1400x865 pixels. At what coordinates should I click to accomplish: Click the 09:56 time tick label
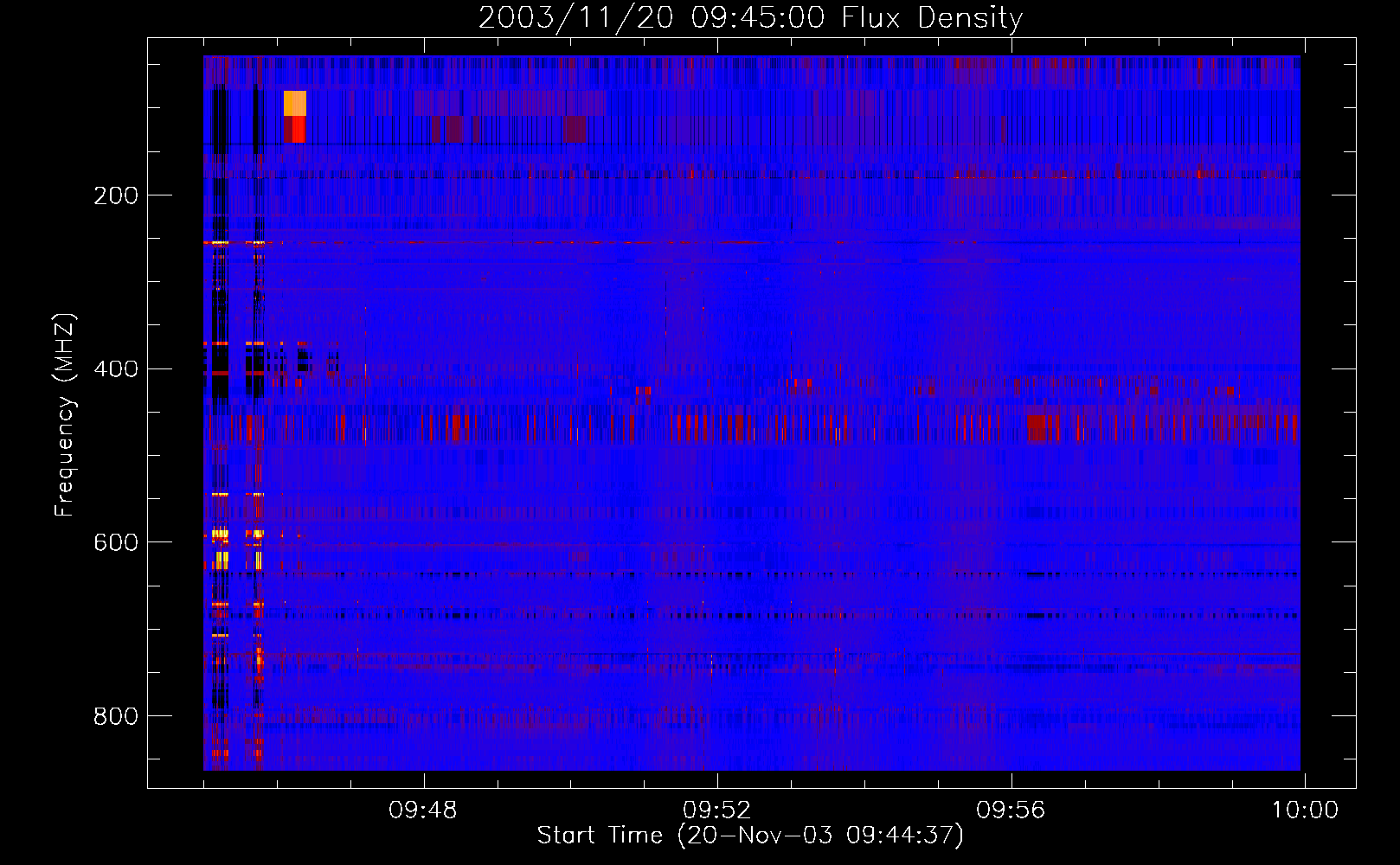[x=1011, y=811]
